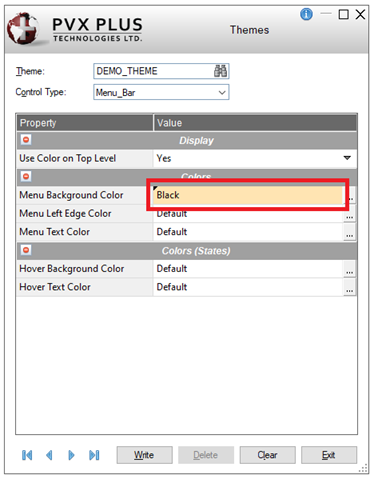Image resolution: width=374 pixels, height=479 pixels.
Task: Select the Menu Background Color value cell
Action: tap(248, 195)
